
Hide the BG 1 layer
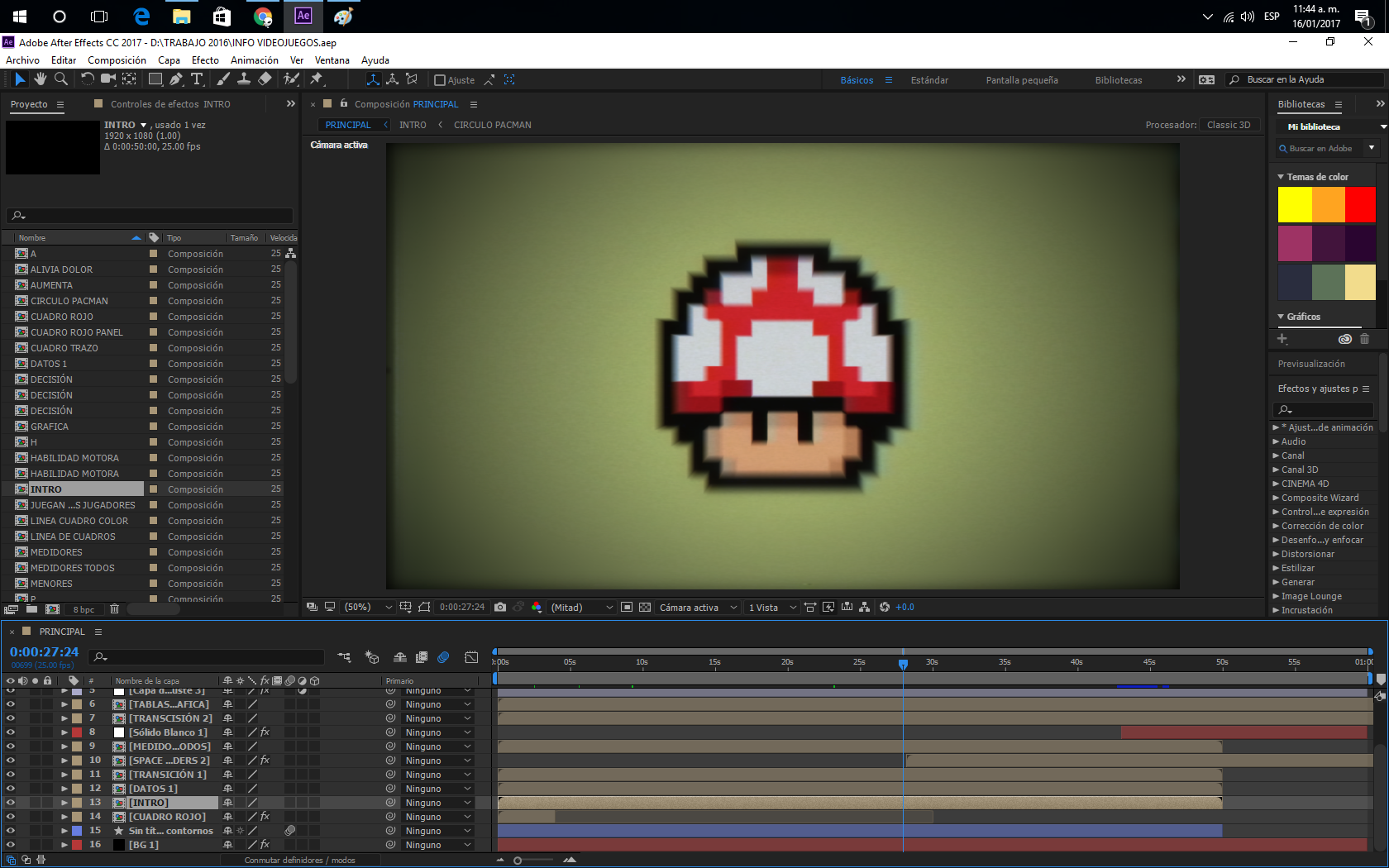coord(11,845)
